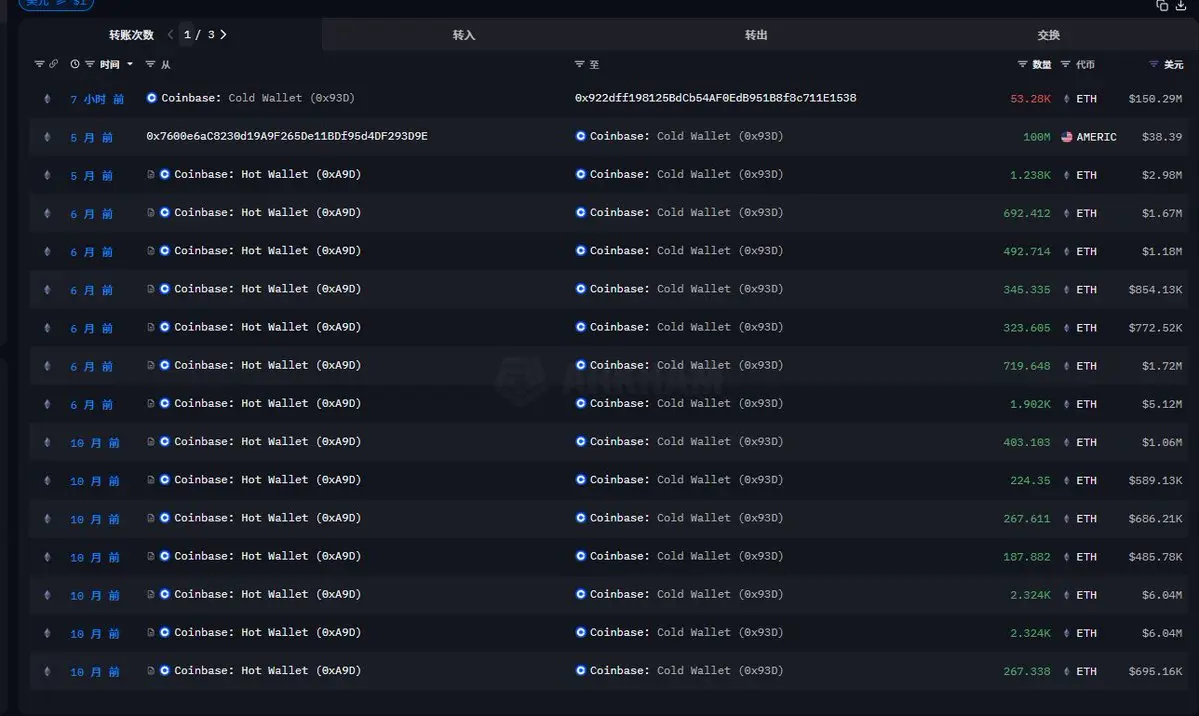Click the contract document icon in the 692.412 ETH row

151,213
